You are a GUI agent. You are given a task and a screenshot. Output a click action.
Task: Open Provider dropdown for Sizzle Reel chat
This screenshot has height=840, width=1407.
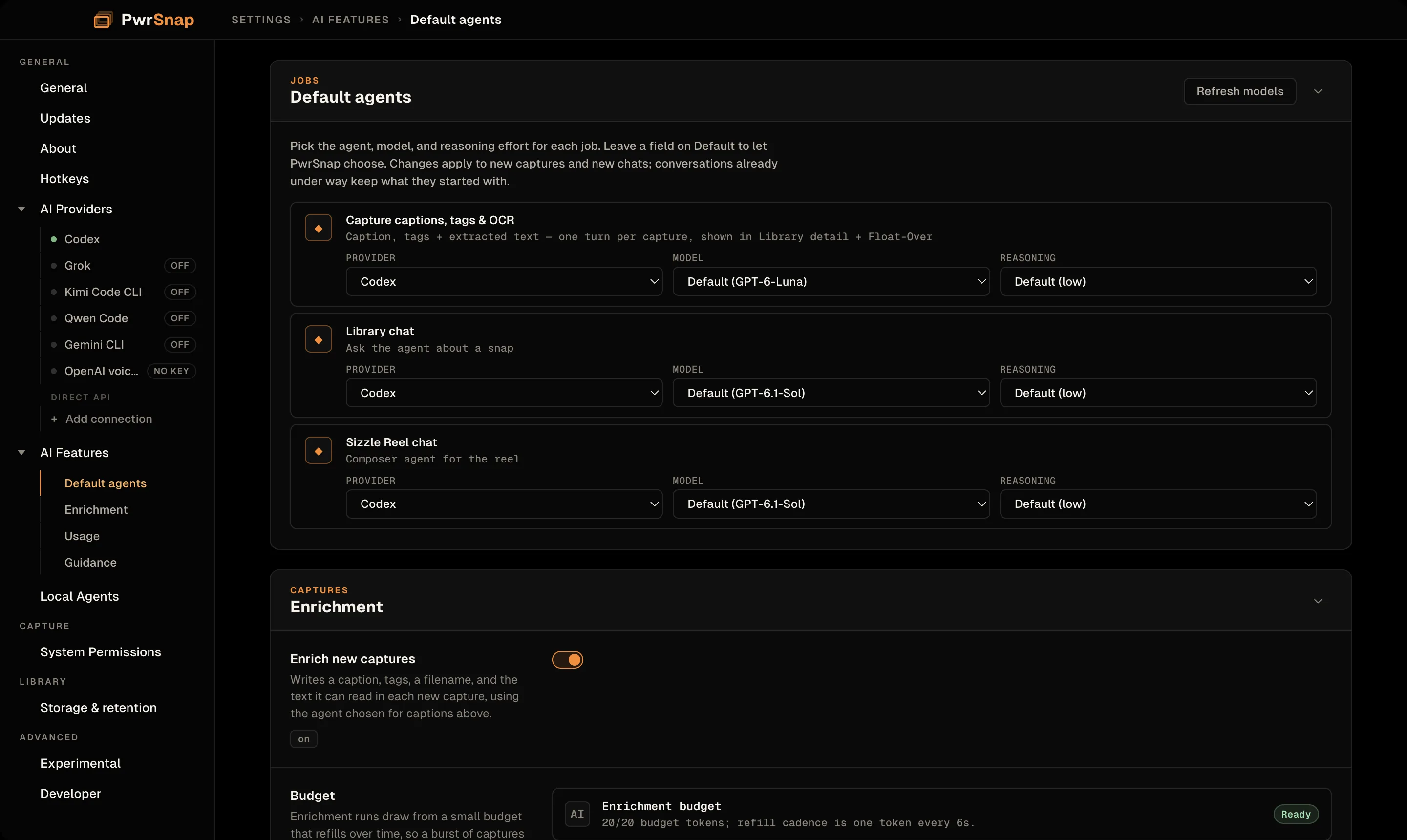[504, 504]
